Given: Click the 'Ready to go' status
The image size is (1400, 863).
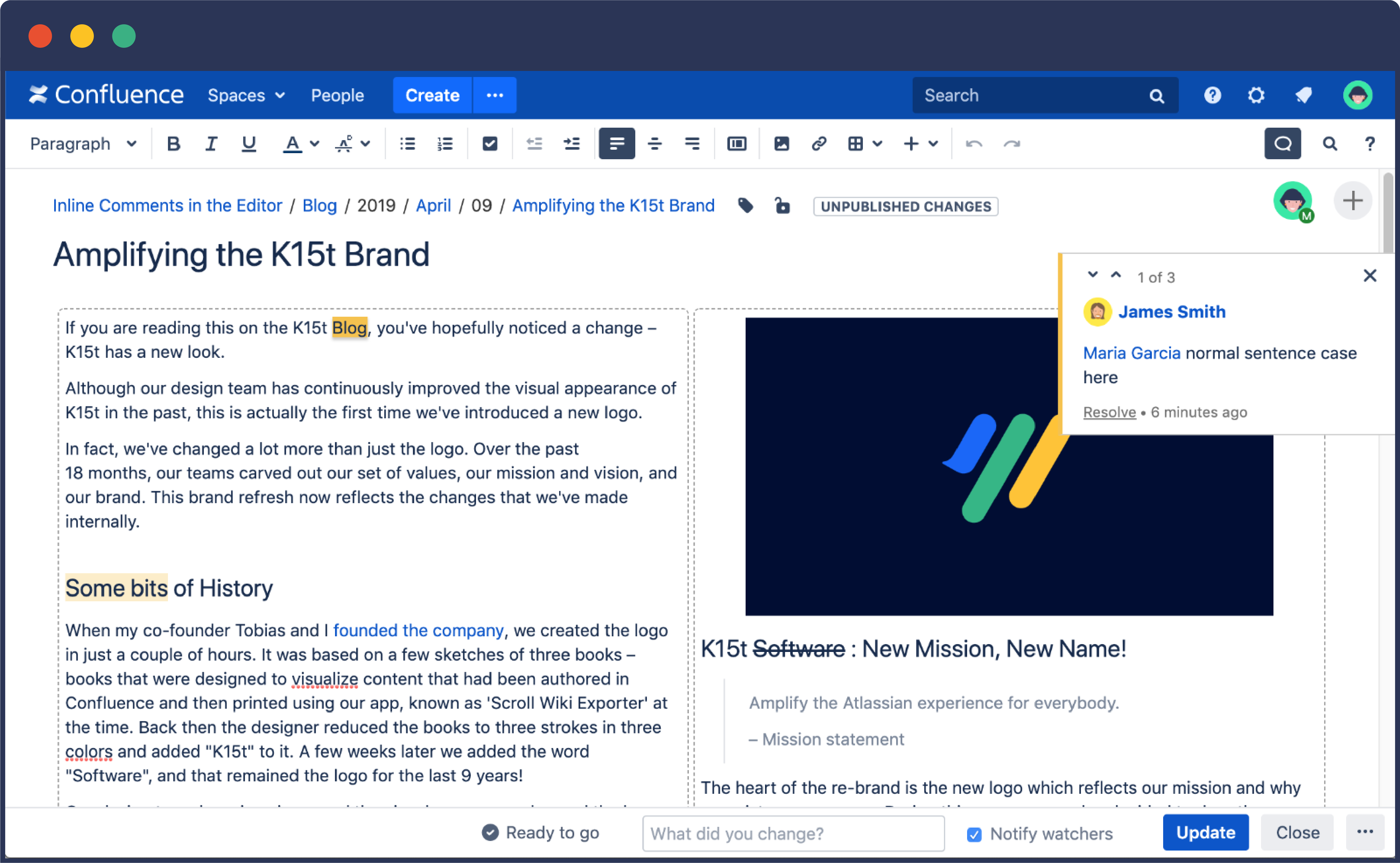Looking at the screenshot, I should pyautogui.click(x=541, y=833).
